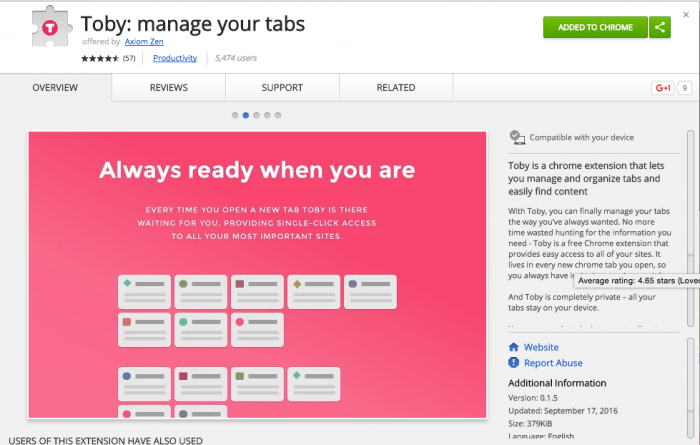Click the 'Additional Information' heading
Viewport: 700px width, 445px height.
coord(557,383)
